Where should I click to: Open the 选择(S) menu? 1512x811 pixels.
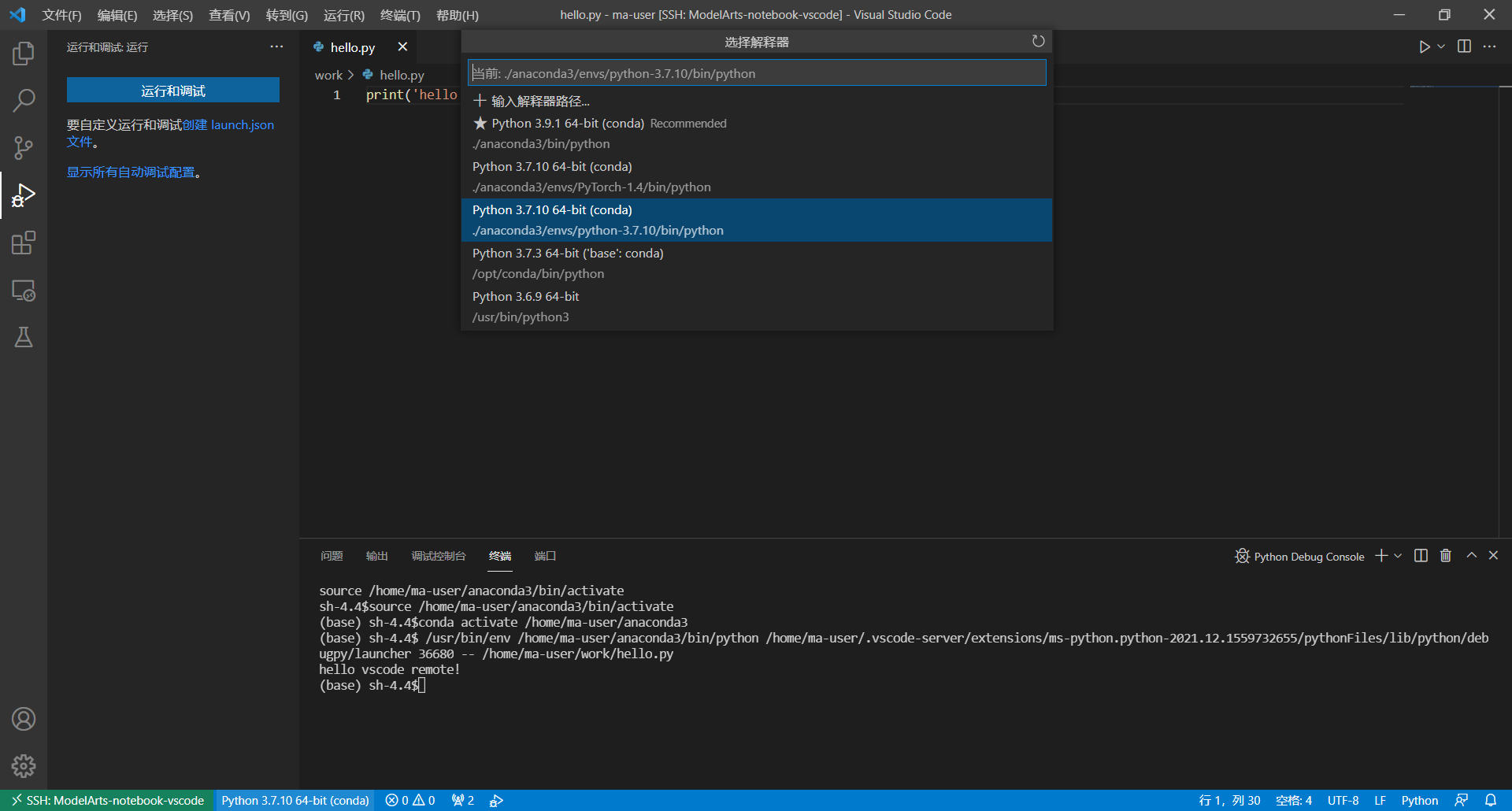[172, 15]
